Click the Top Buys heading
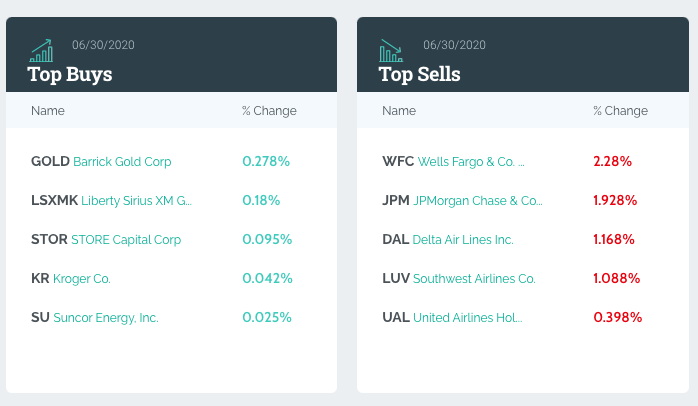The image size is (698, 406). tap(70, 74)
